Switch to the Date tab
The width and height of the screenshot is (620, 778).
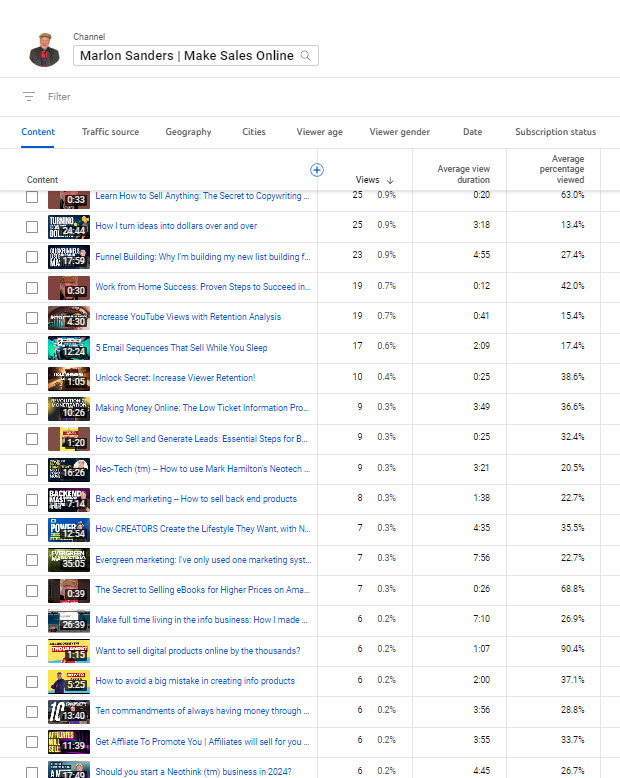(472, 132)
